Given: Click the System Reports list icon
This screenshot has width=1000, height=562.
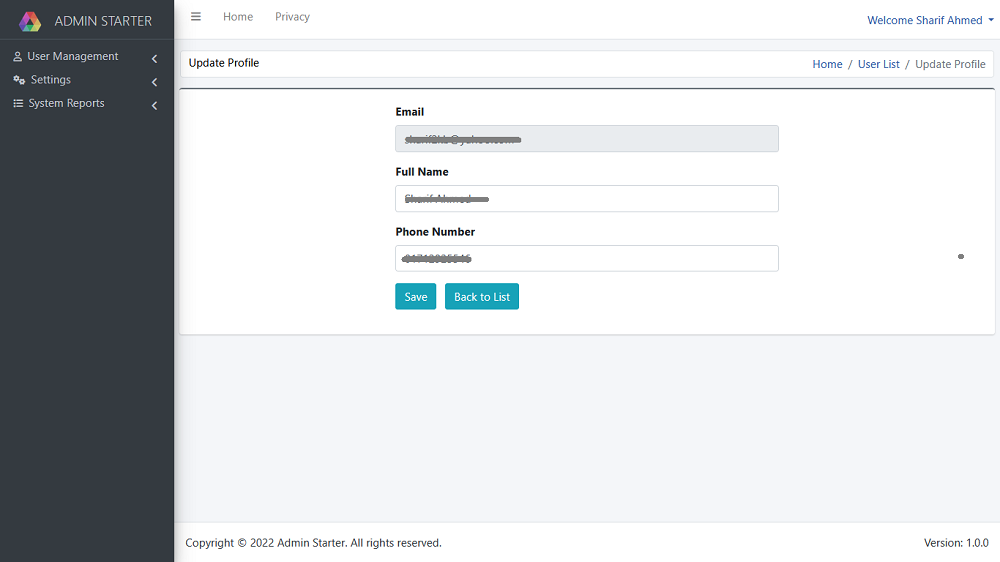Looking at the screenshot, I should (18, 104).
